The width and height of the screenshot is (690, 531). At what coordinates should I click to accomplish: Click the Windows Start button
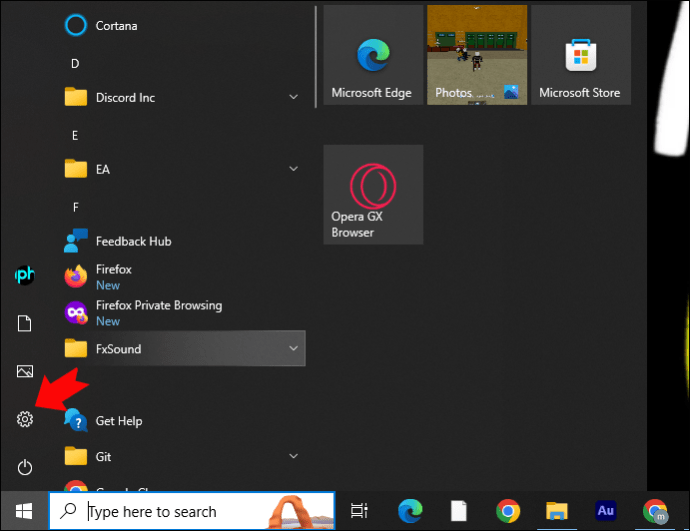(24, 511)
